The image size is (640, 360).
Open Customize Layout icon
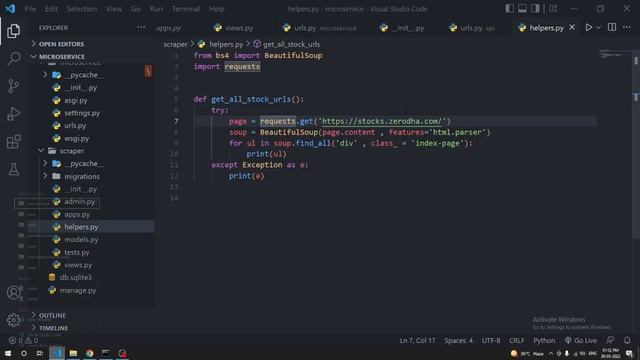point(553,9)
